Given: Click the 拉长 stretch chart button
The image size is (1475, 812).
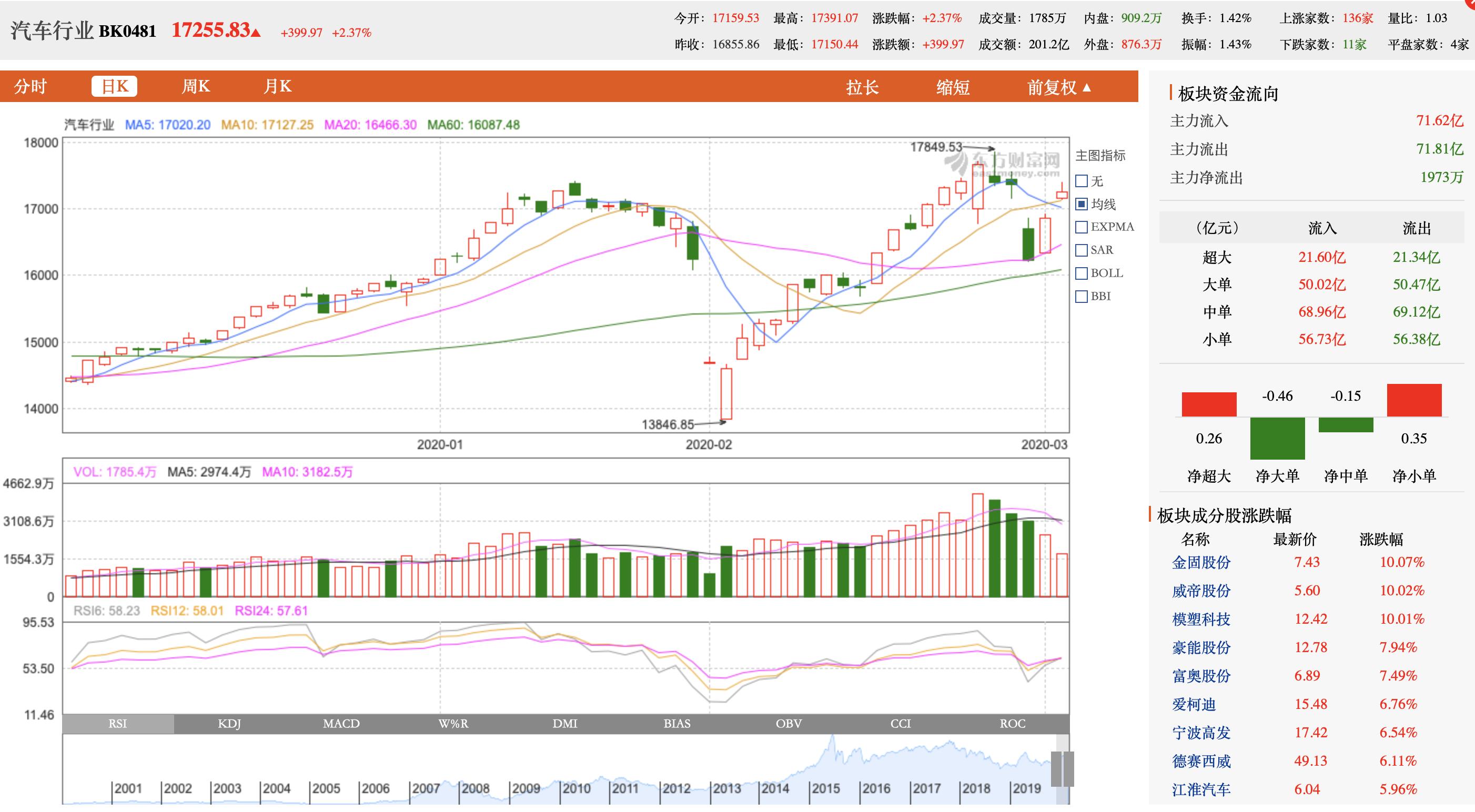Looking at the screenshot, I should tap(862, 87).
